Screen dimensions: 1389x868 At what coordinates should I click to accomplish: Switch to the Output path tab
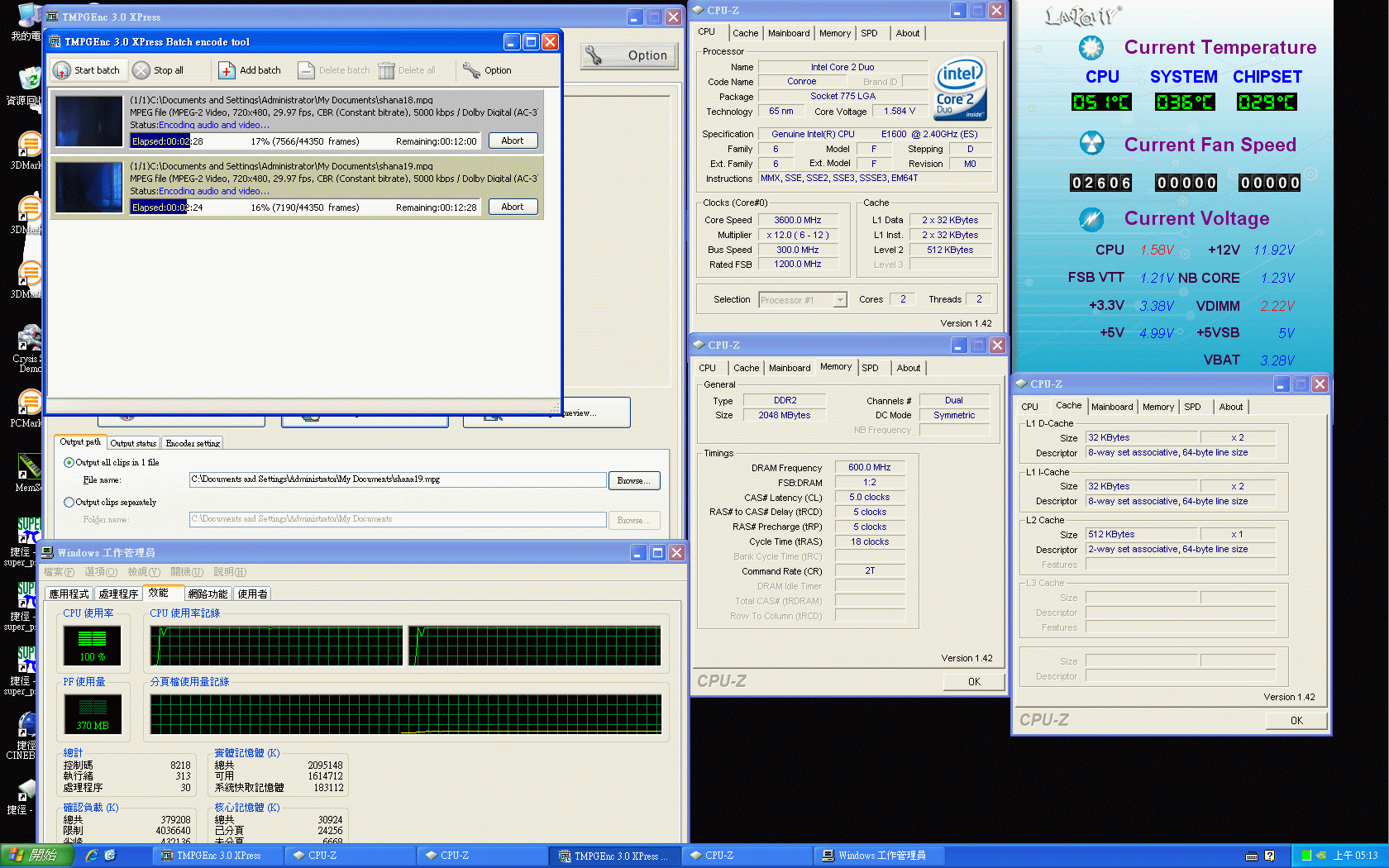(x=80, y=442)
